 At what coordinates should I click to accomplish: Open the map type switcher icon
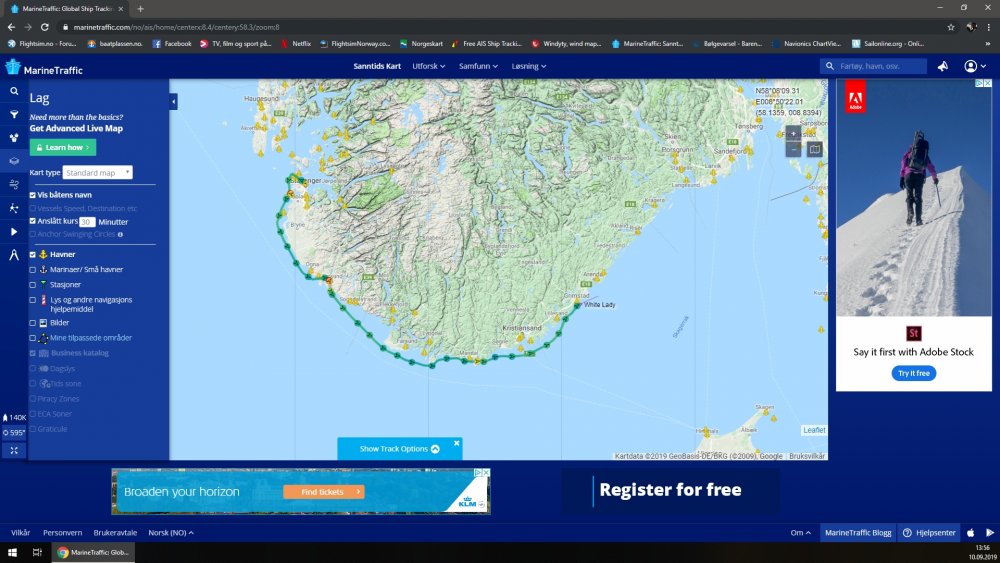[x=814, y=149]
